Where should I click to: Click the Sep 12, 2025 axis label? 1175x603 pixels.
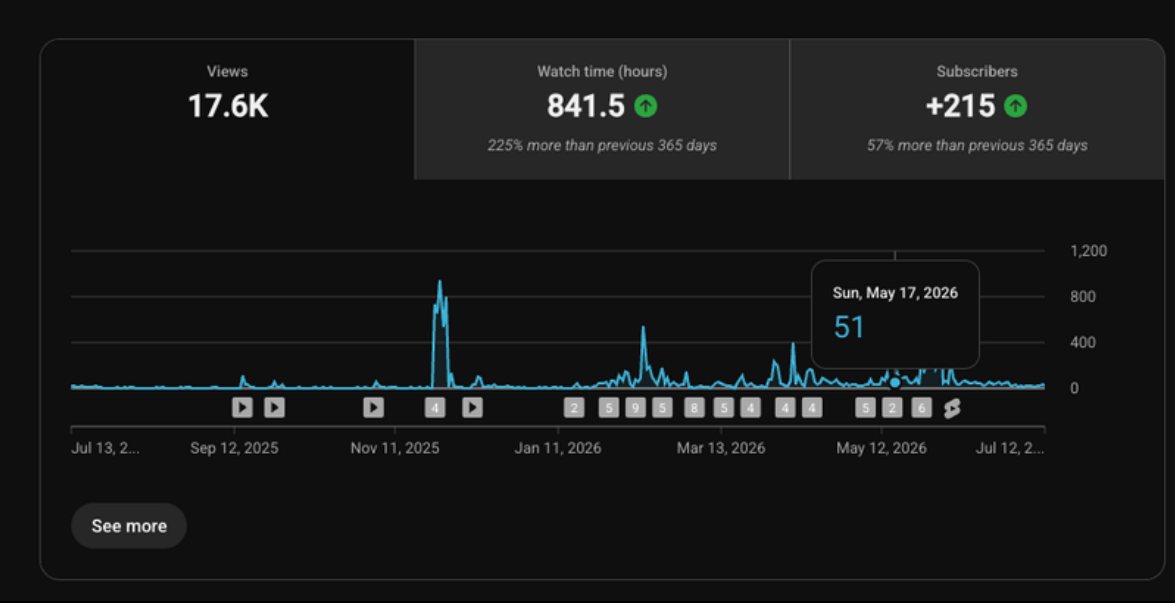pyautogui.click(x=234, y=448)
